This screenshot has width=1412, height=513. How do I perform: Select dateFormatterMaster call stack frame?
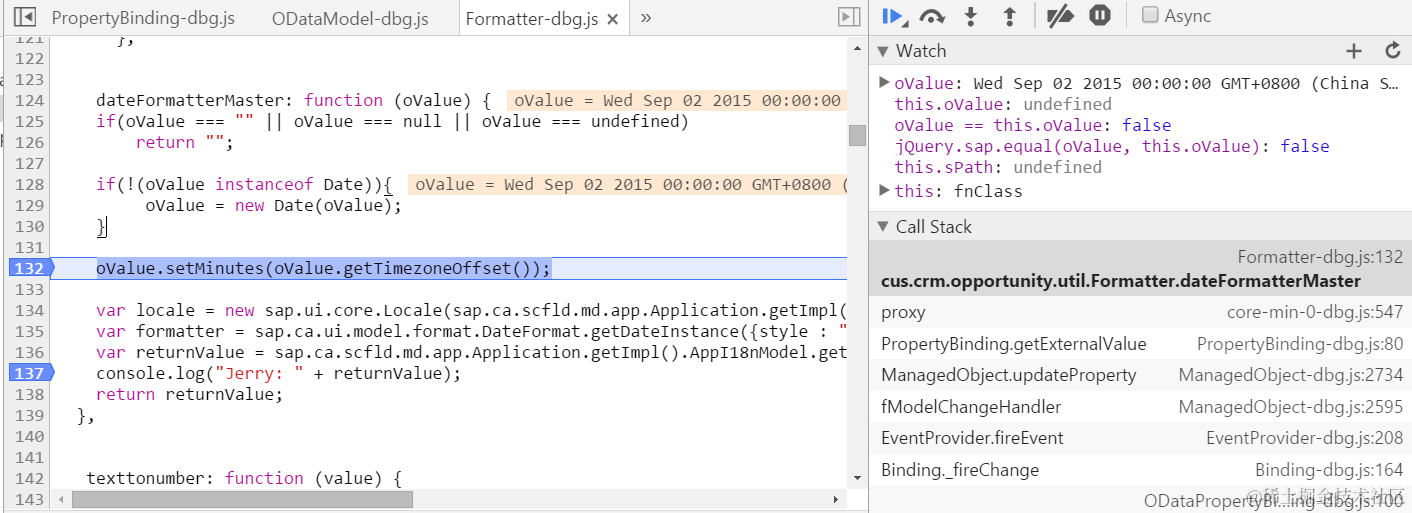[1139, 269]
